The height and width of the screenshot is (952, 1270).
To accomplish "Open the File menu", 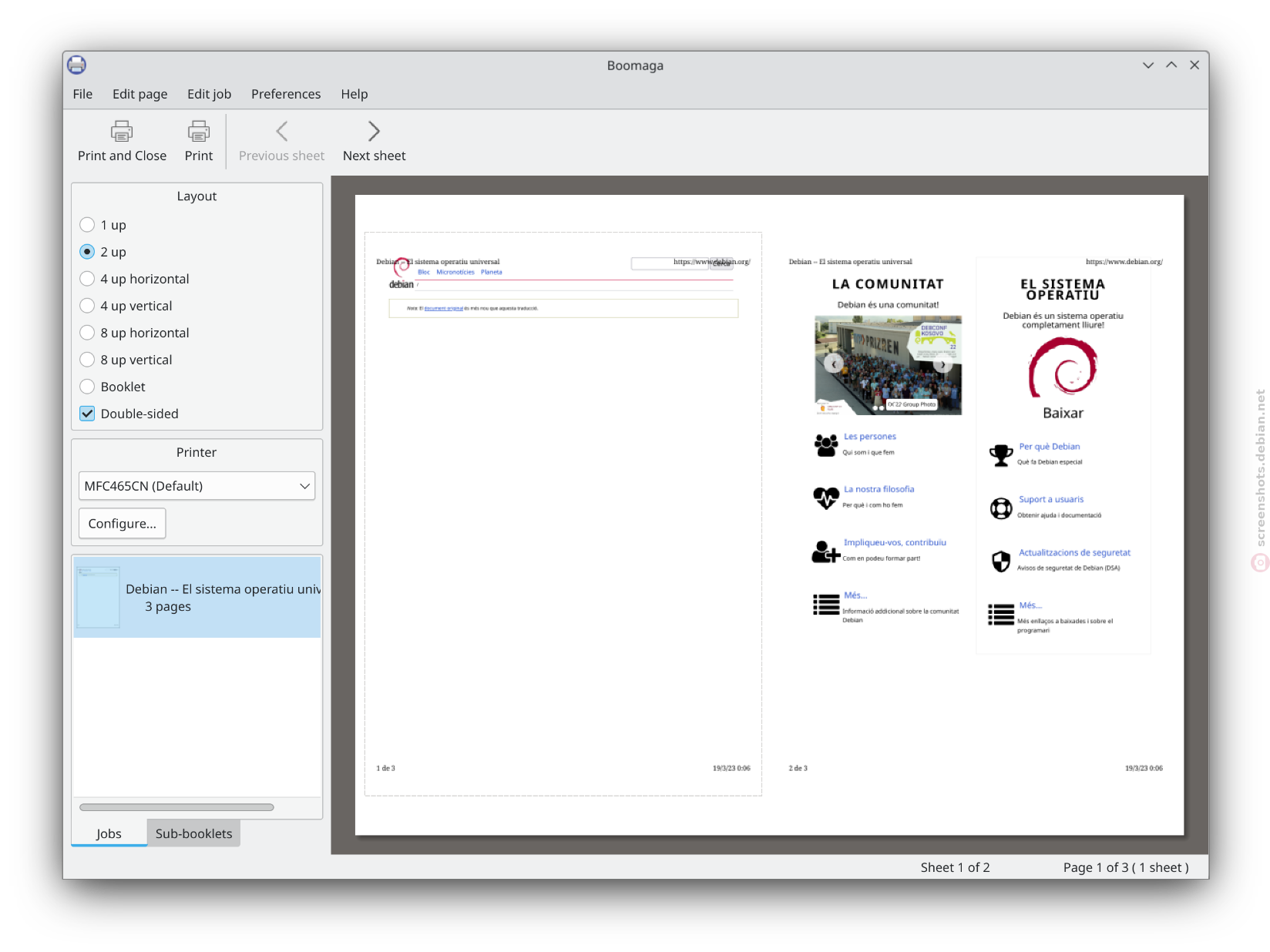I will (x=82, y=94).
